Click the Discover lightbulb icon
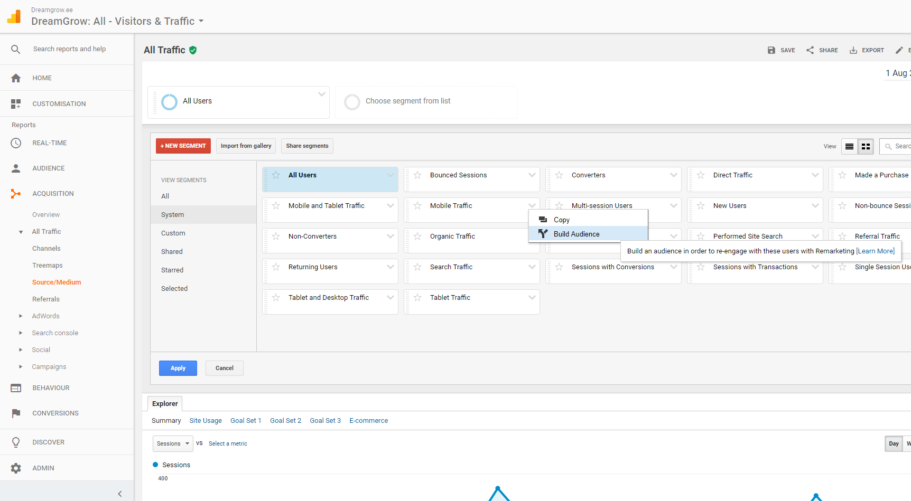Image resolution: width=911 pixels, height=501 pixels. pyautogui.click(x=16, y=442)
